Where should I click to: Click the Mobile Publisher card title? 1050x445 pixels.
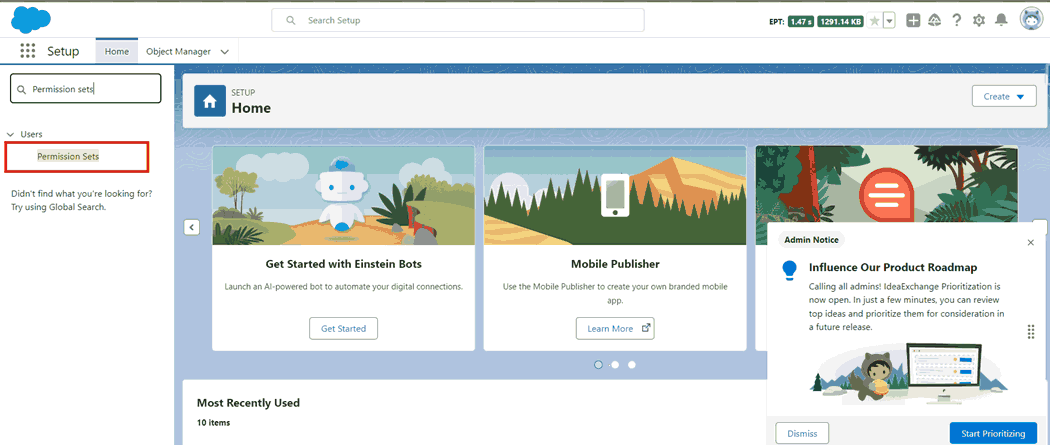coord(615,264)
